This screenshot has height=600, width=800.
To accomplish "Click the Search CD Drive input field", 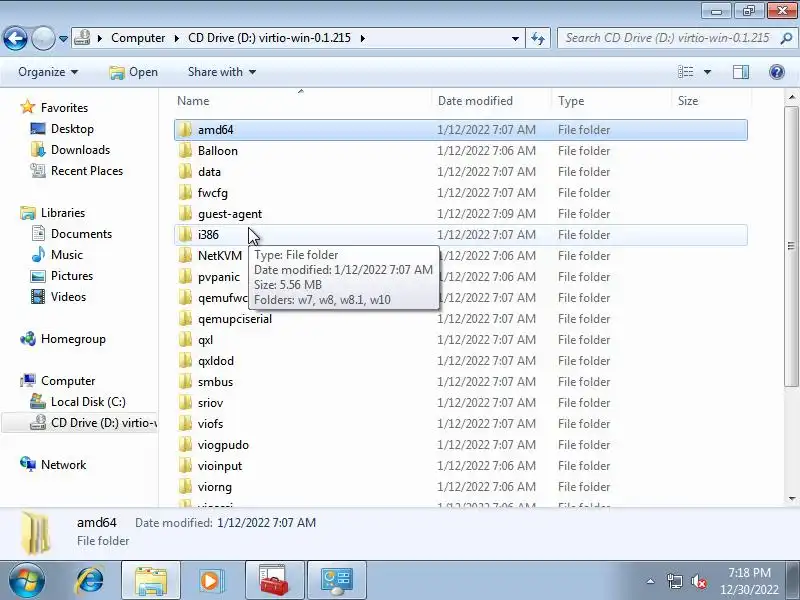I will click(x=667, y=38).
